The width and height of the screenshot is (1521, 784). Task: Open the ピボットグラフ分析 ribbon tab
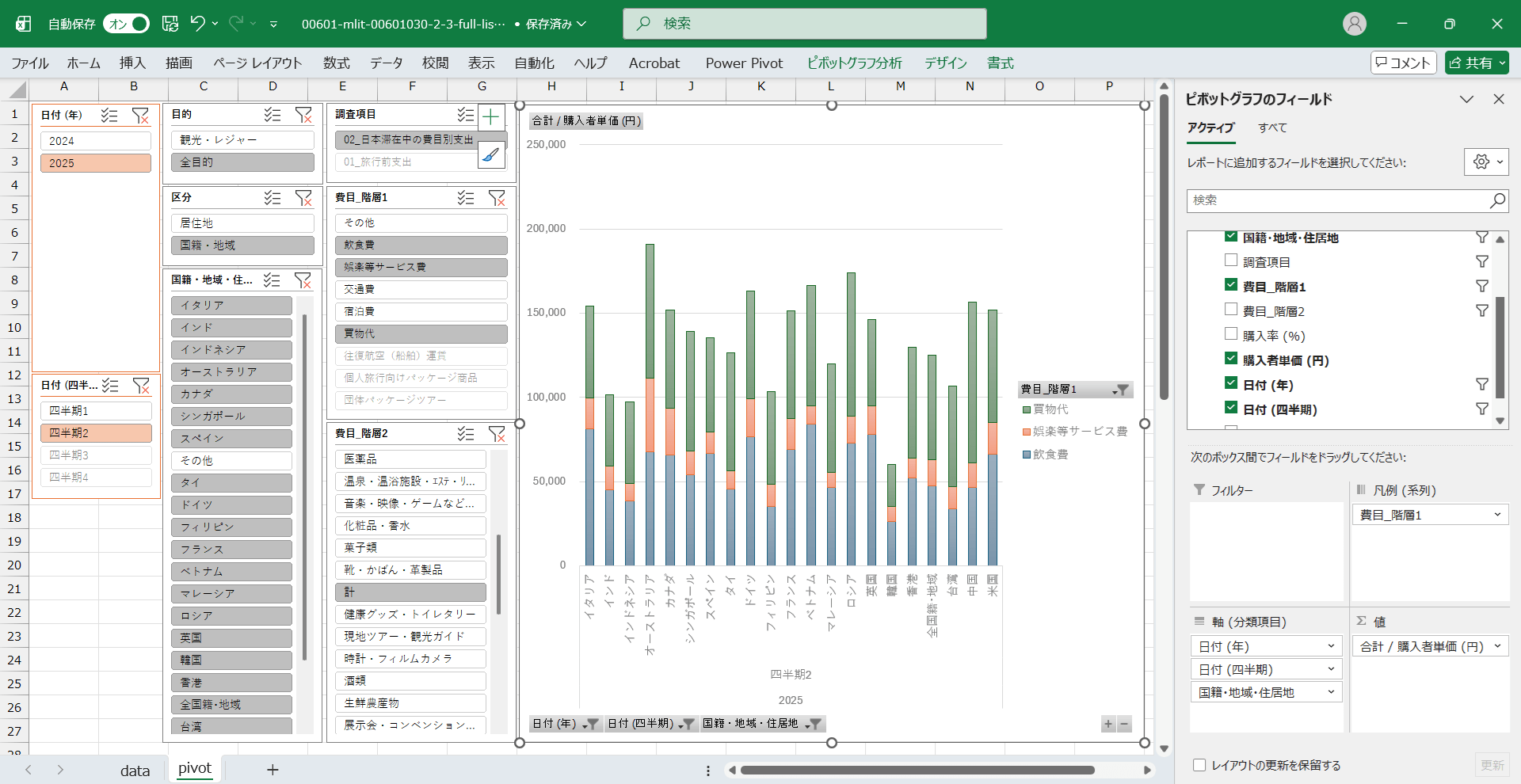854,63
